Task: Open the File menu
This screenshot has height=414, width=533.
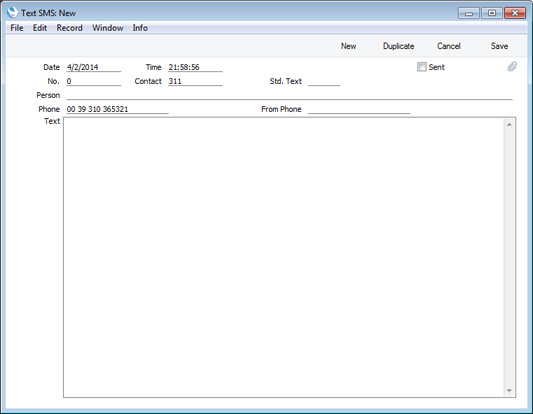Action: click(17, 28)
